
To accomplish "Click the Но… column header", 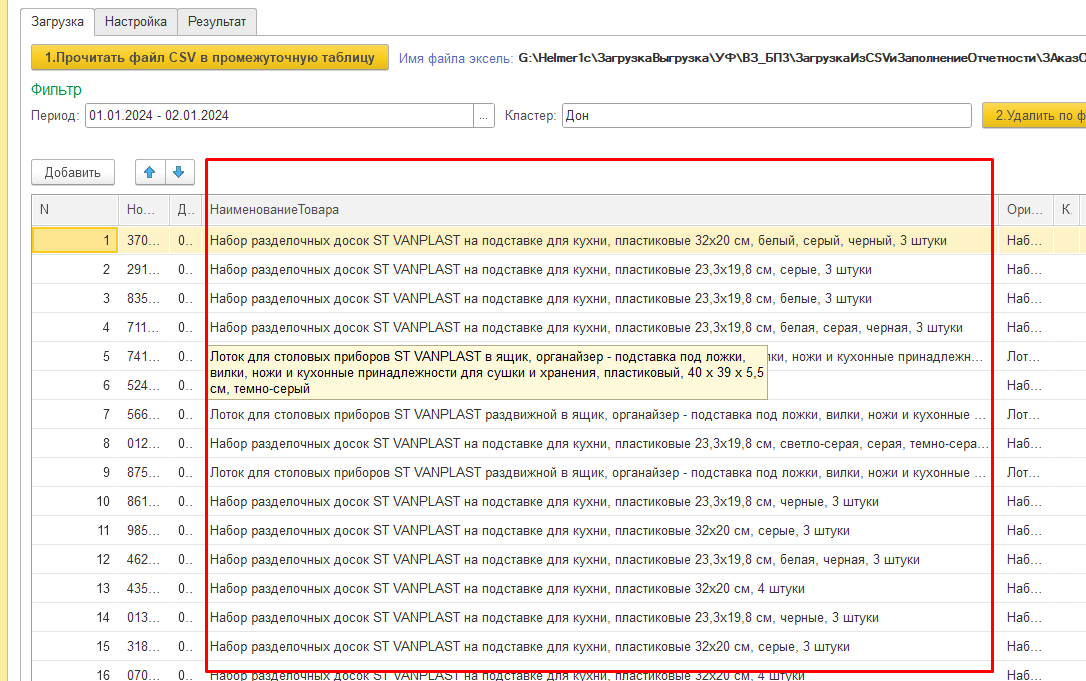I will coord(144,210).
